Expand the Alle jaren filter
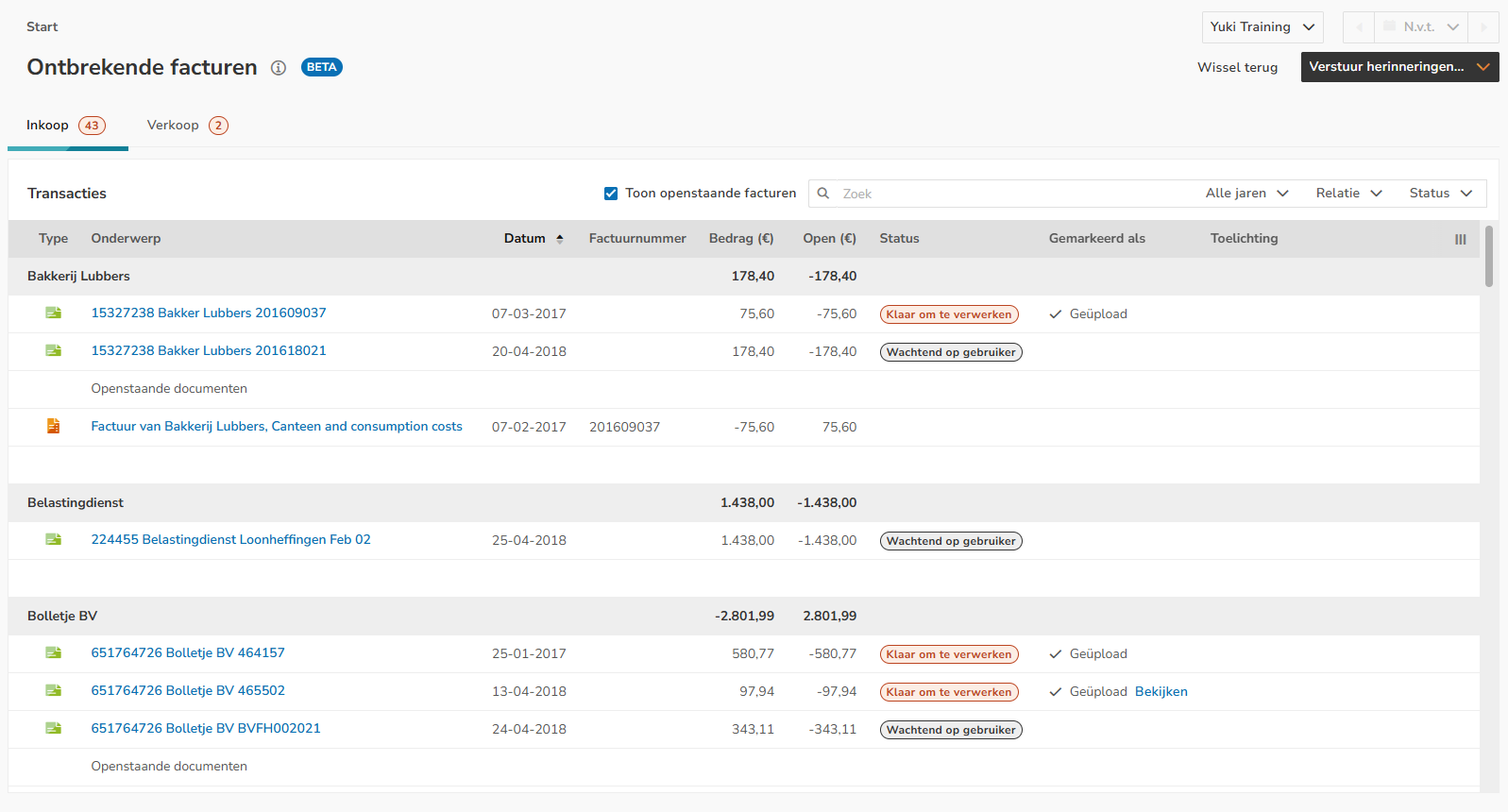The height and width of the screenshot is (812, 1508). [x=1246, y=194]
